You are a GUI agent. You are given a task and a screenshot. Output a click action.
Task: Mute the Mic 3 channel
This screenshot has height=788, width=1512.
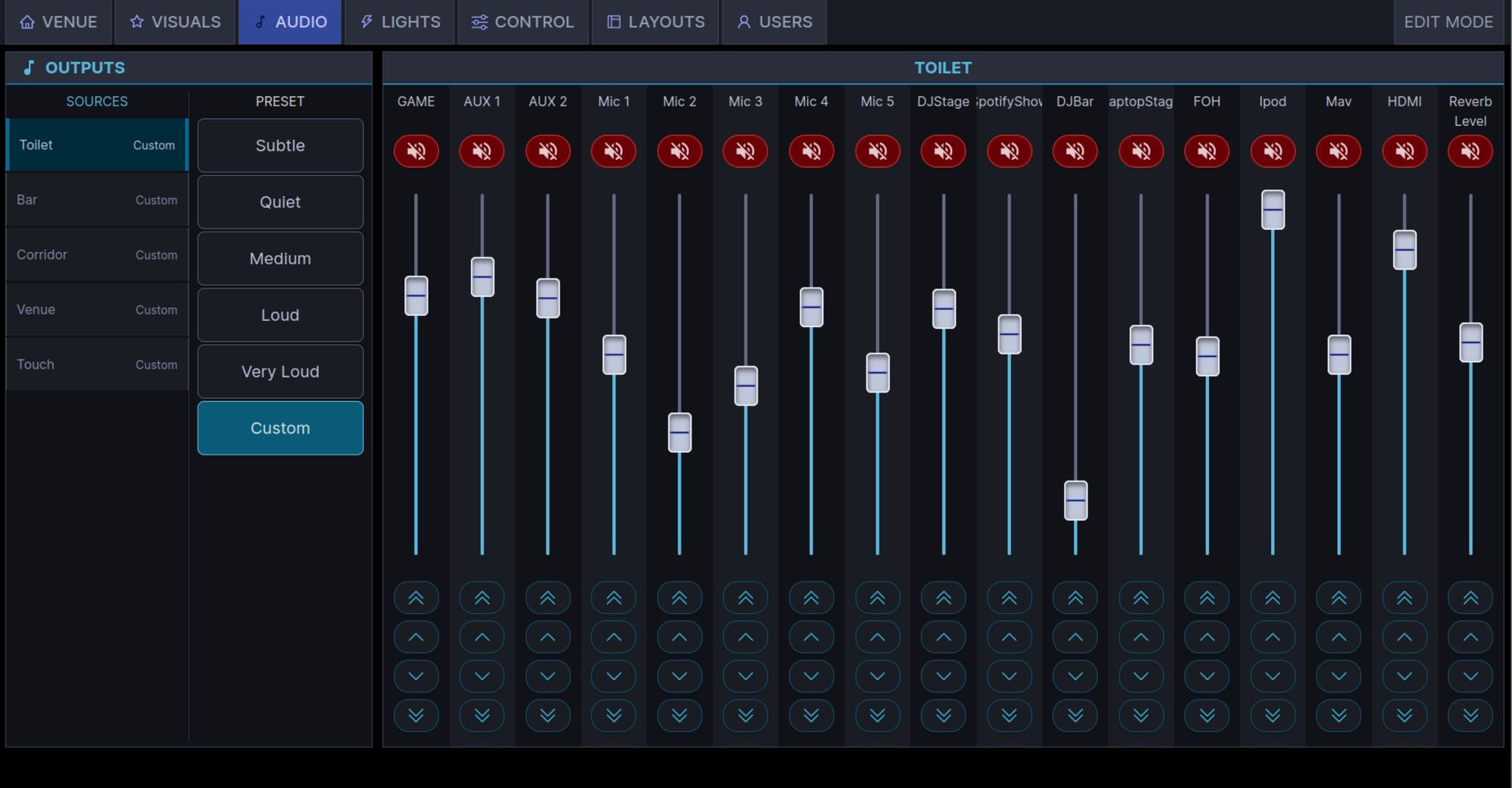coord(746,151)
